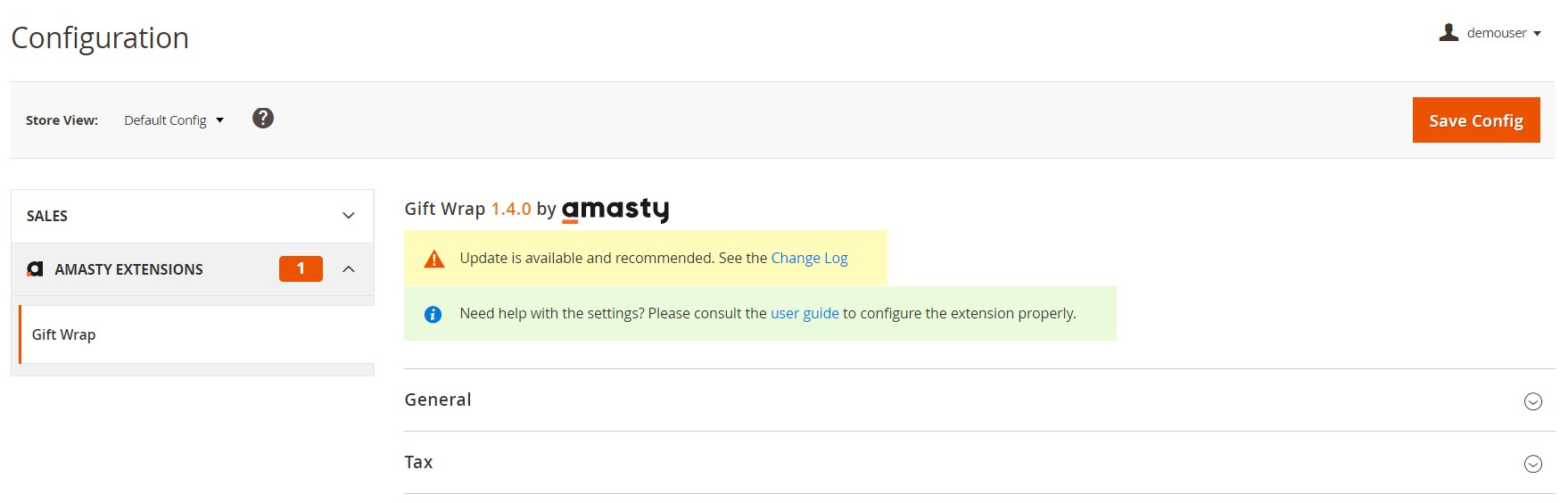Click the amasty brand logo in header

[615, 210]
